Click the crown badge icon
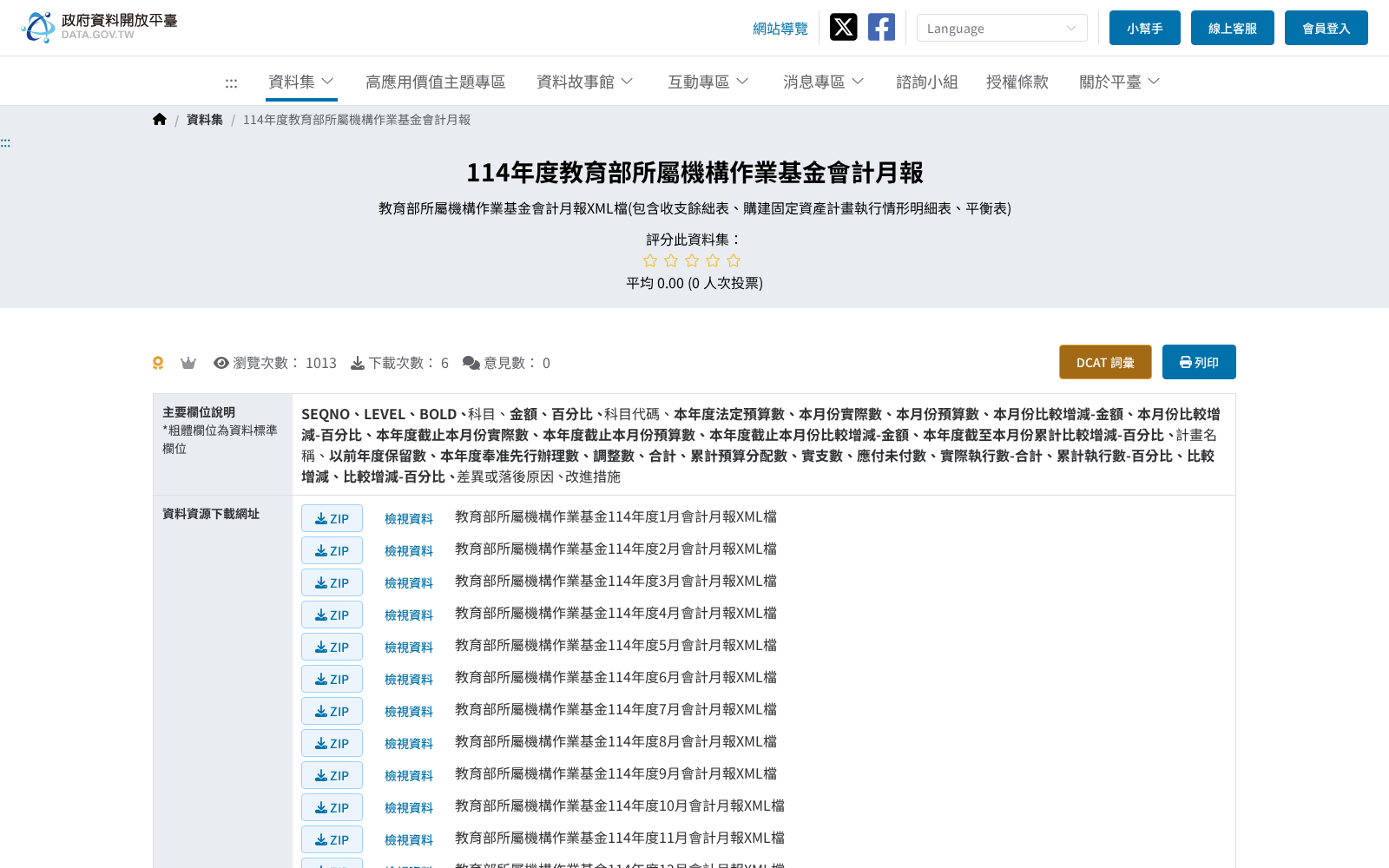Viewport: 1389px width, 868px height. [188, 363]
